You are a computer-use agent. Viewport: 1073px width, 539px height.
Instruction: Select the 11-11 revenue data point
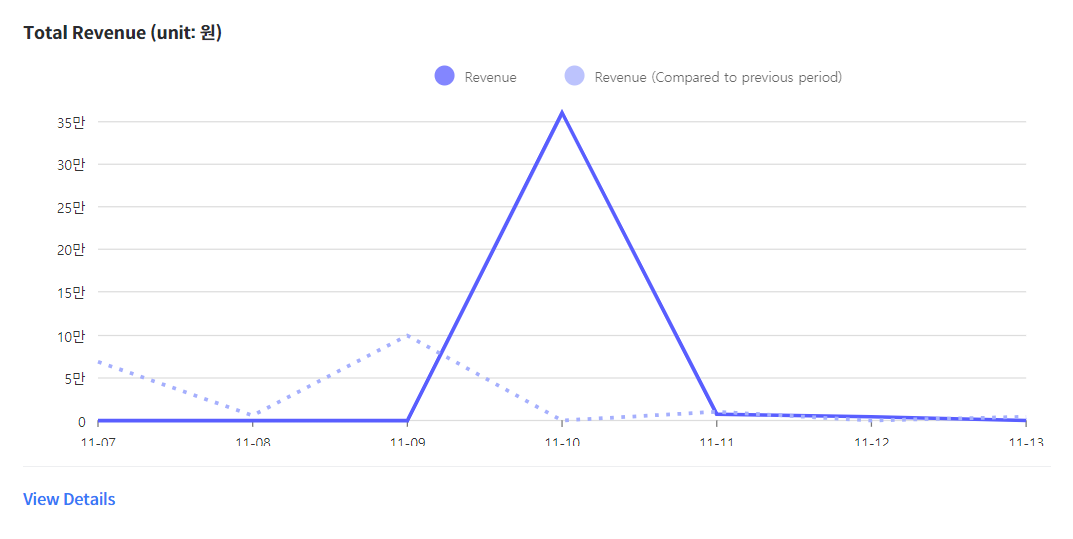click(717, 414)
